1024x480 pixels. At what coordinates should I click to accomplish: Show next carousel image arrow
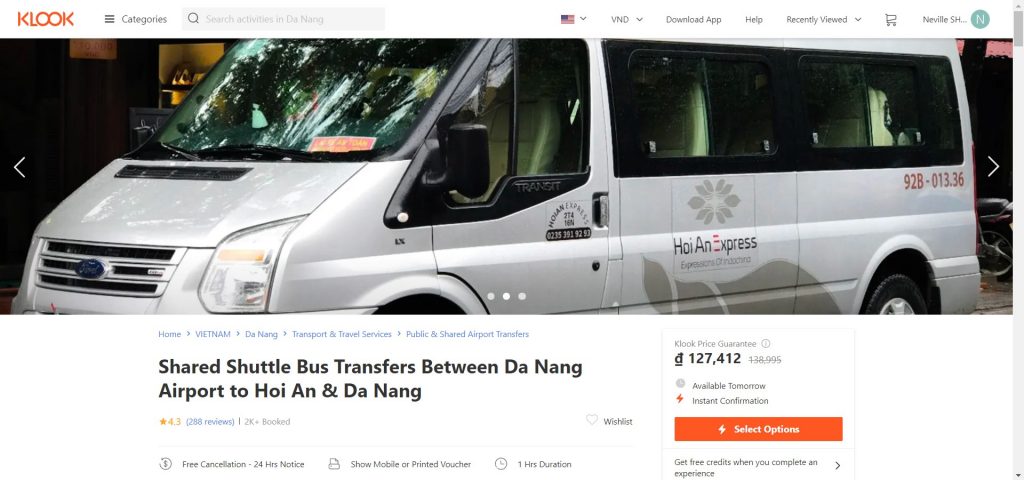[993, 167]
